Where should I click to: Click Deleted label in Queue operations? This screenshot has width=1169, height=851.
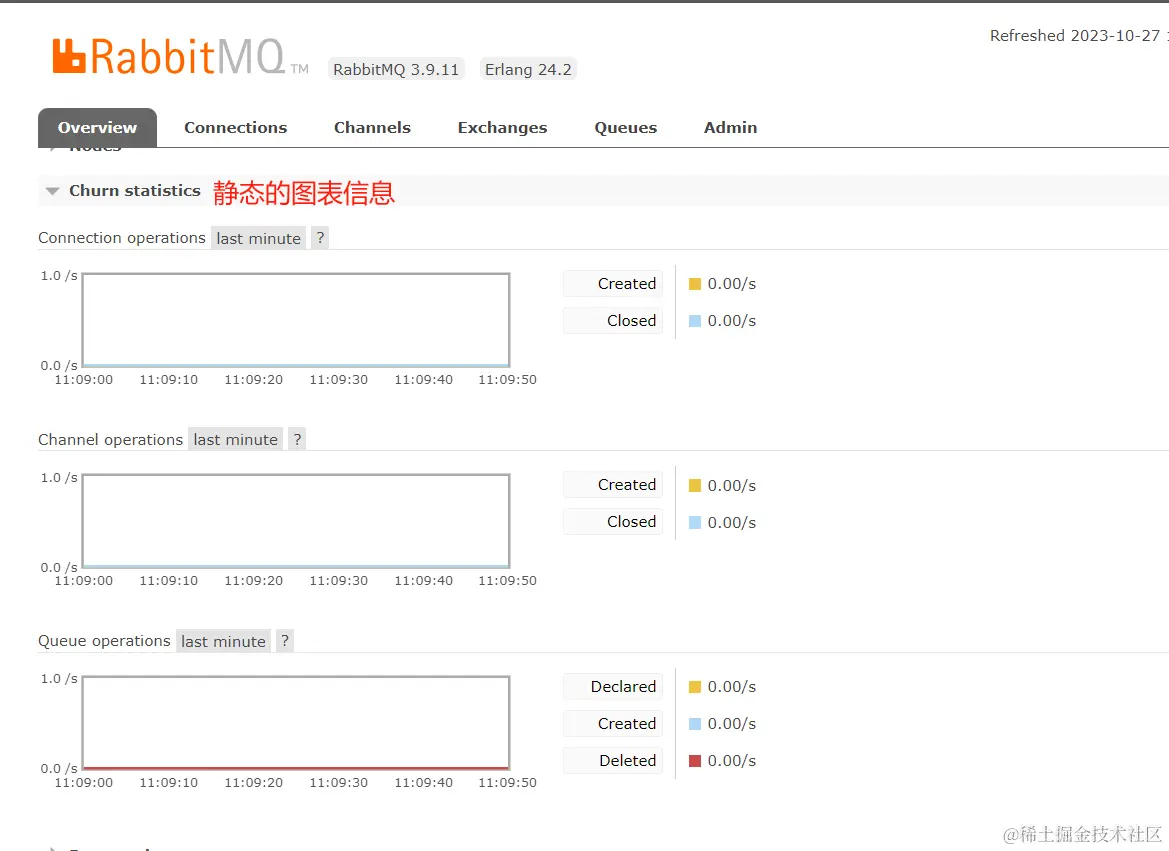point(613,761)
